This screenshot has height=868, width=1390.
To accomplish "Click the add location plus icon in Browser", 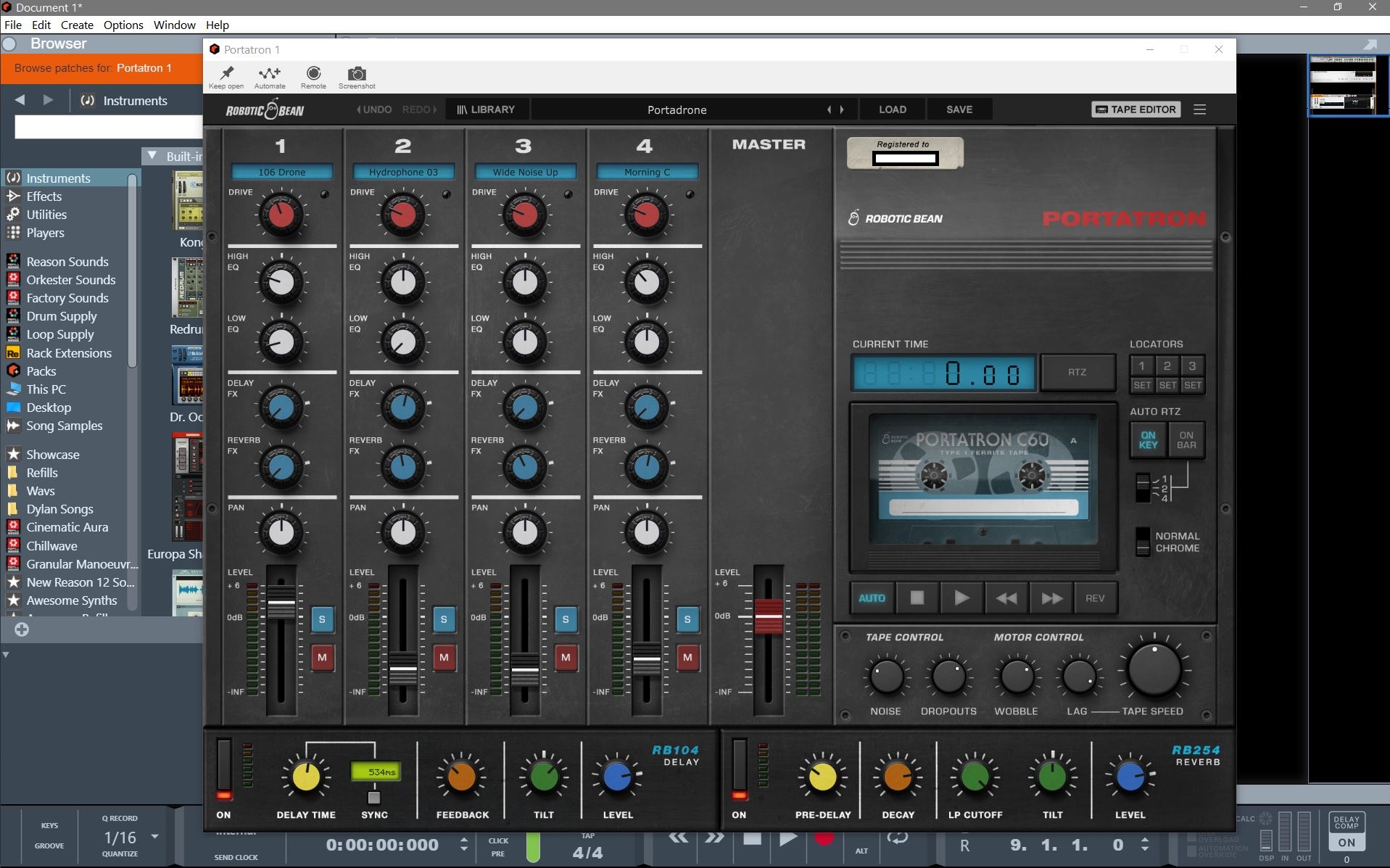I will (22, 629).
